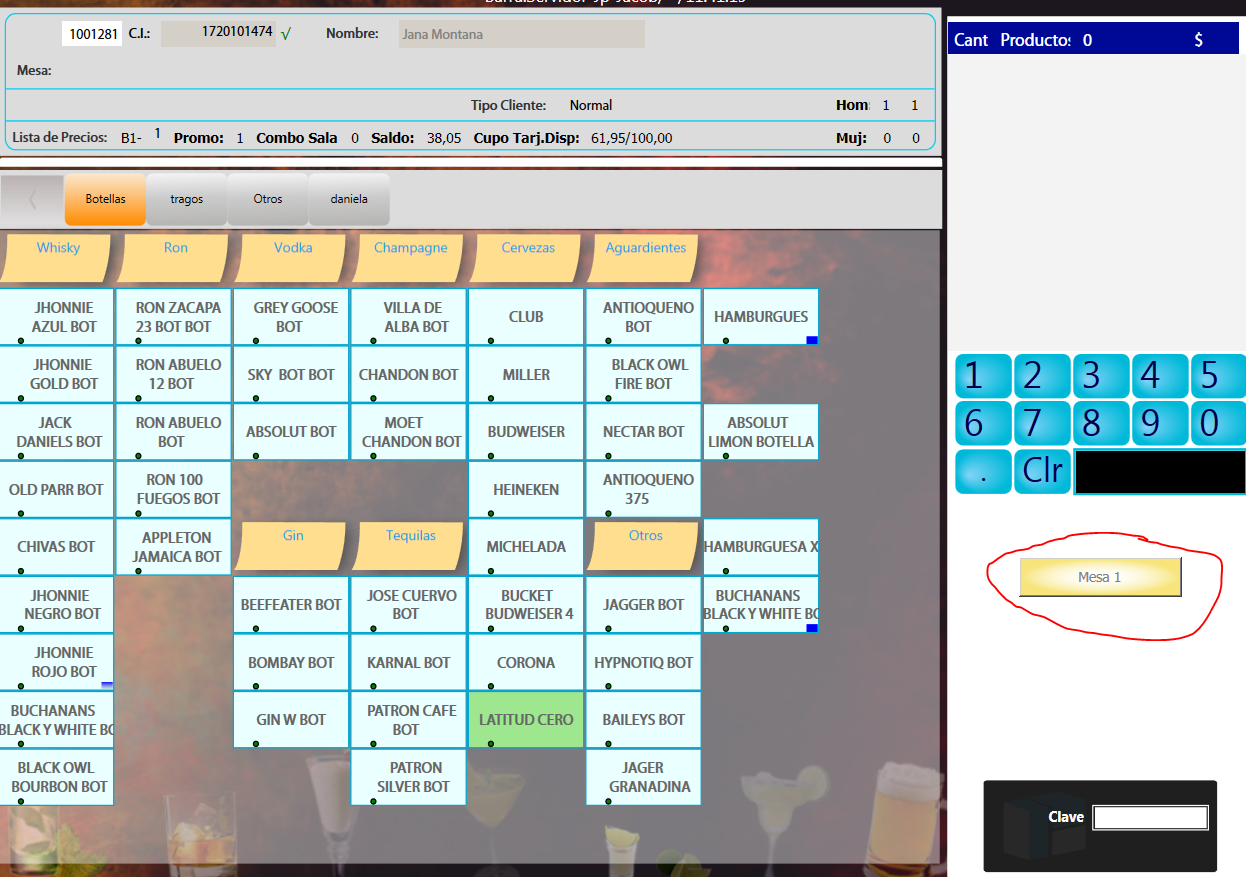Add BLACK OWL BOURBON BOT product

[57, 777]
